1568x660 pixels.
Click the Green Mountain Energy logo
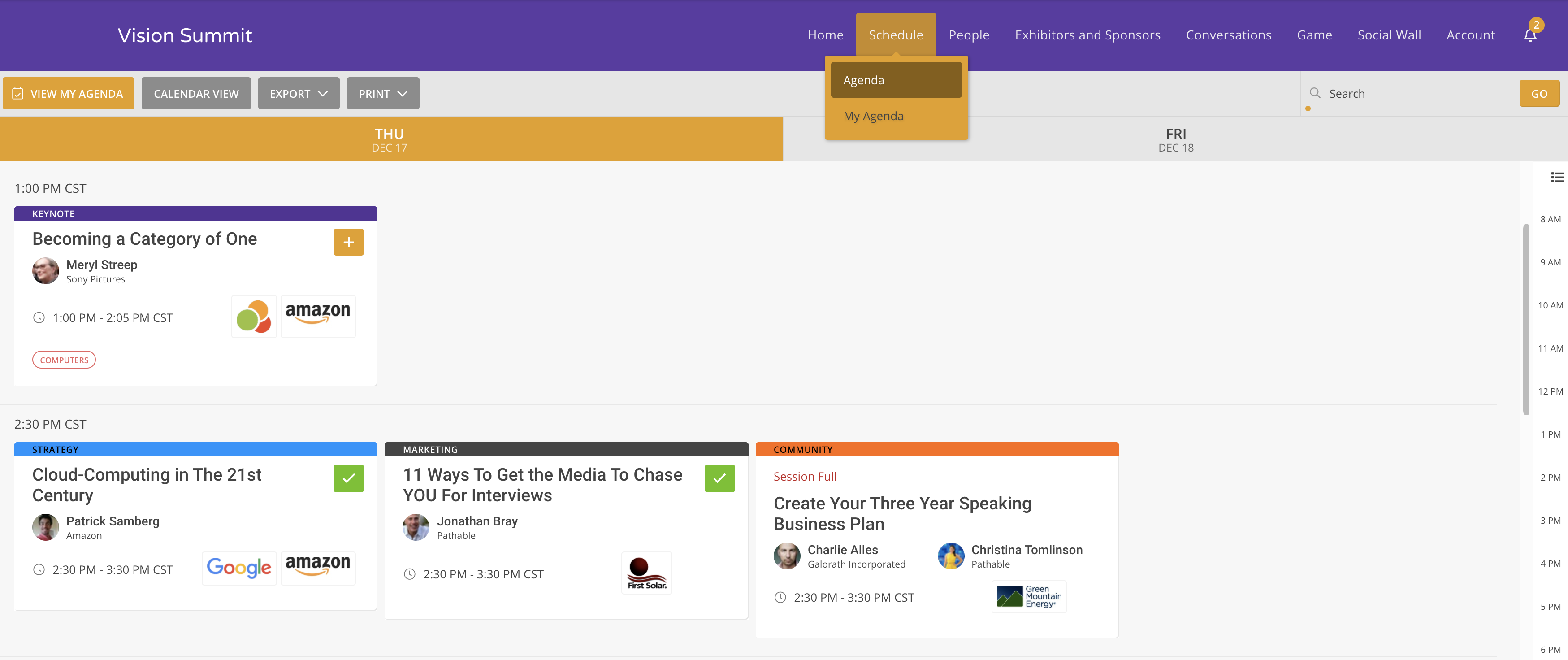[1029, 597]
